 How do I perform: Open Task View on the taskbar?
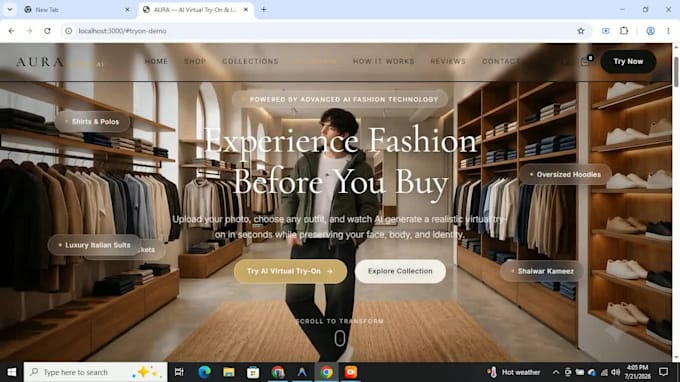pyautogui.click(x=179, y=372)
